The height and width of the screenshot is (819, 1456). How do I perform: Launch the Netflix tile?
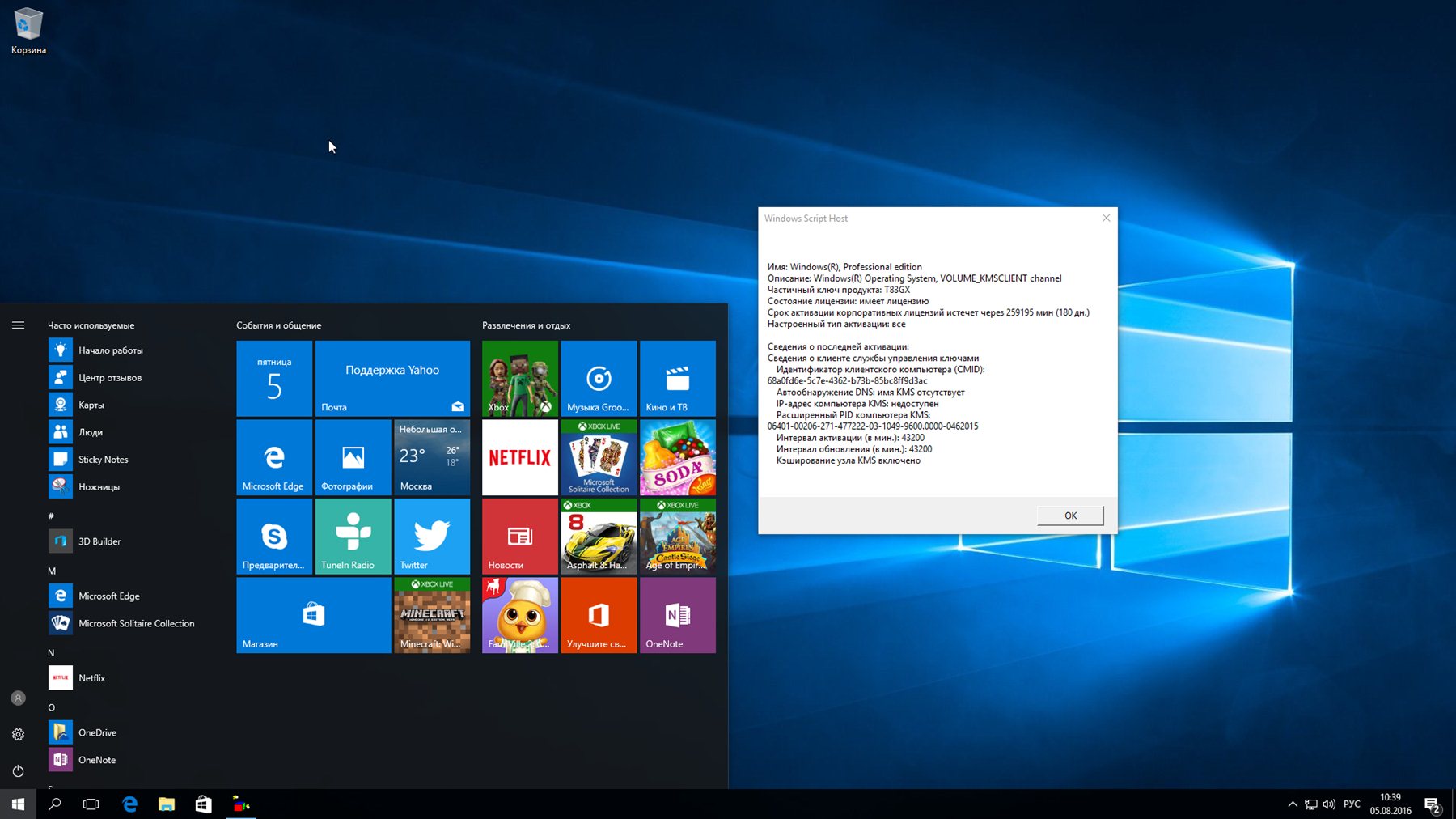[519, 457]
